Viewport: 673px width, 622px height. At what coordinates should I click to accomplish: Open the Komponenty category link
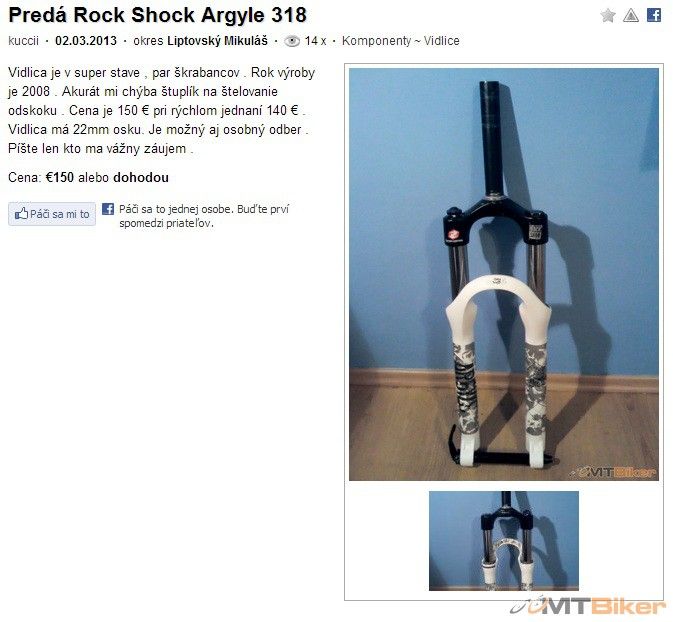376,41
